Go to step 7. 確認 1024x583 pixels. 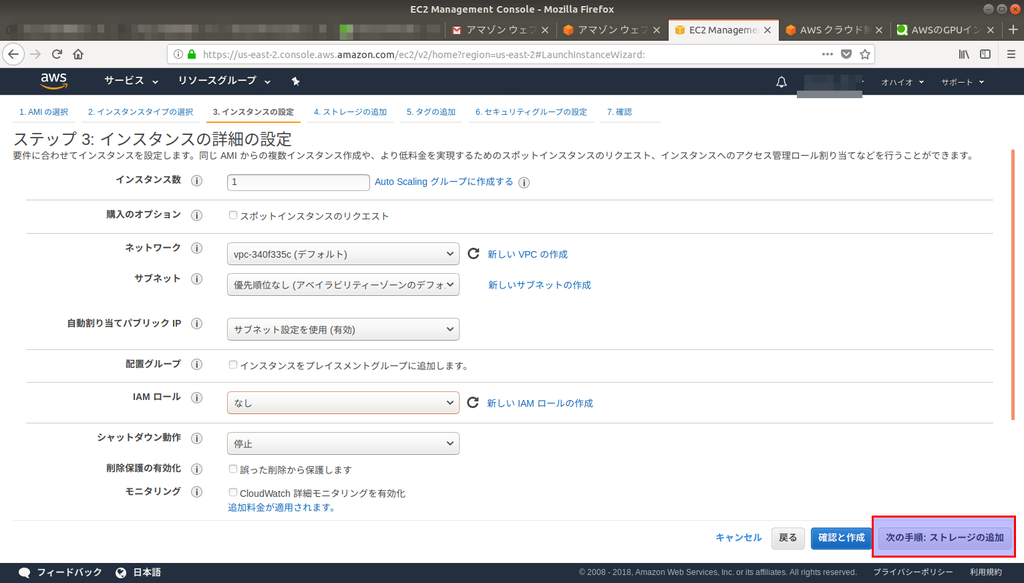(x=619, y=112)
